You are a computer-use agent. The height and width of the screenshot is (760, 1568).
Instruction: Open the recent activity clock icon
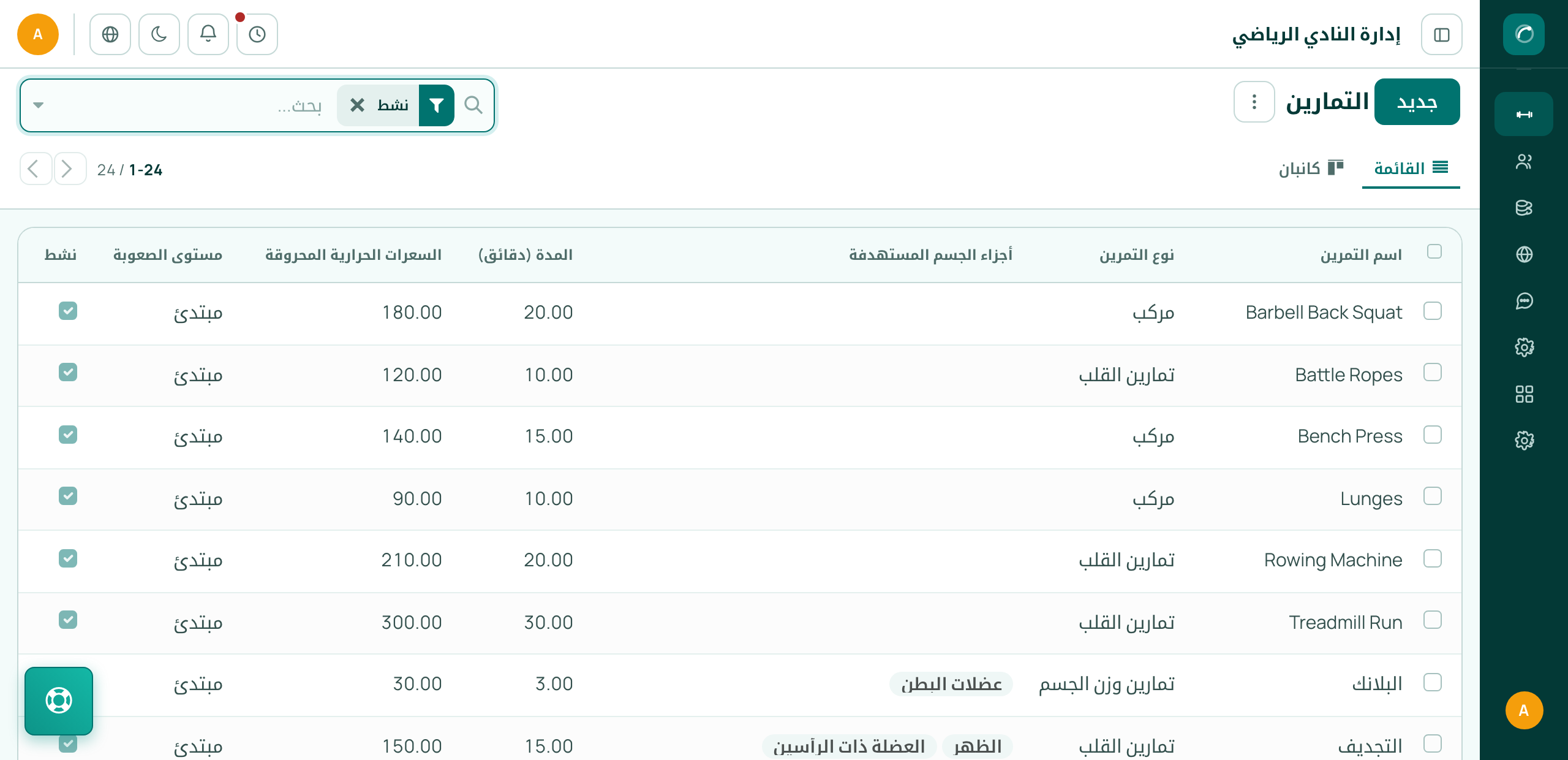coord(257,34)
